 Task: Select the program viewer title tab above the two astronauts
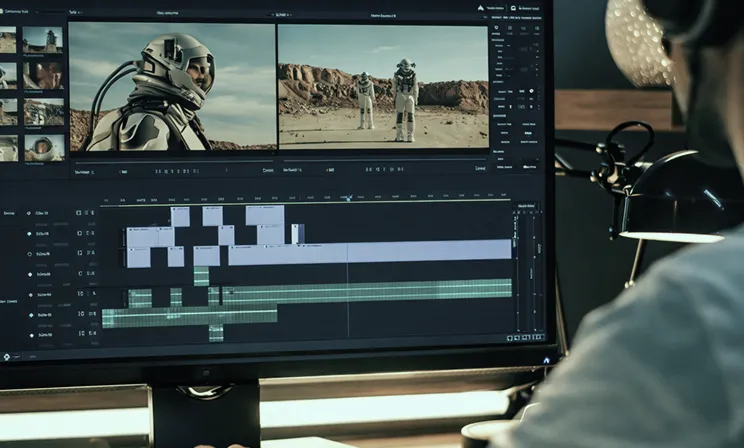tap(383, 15)
